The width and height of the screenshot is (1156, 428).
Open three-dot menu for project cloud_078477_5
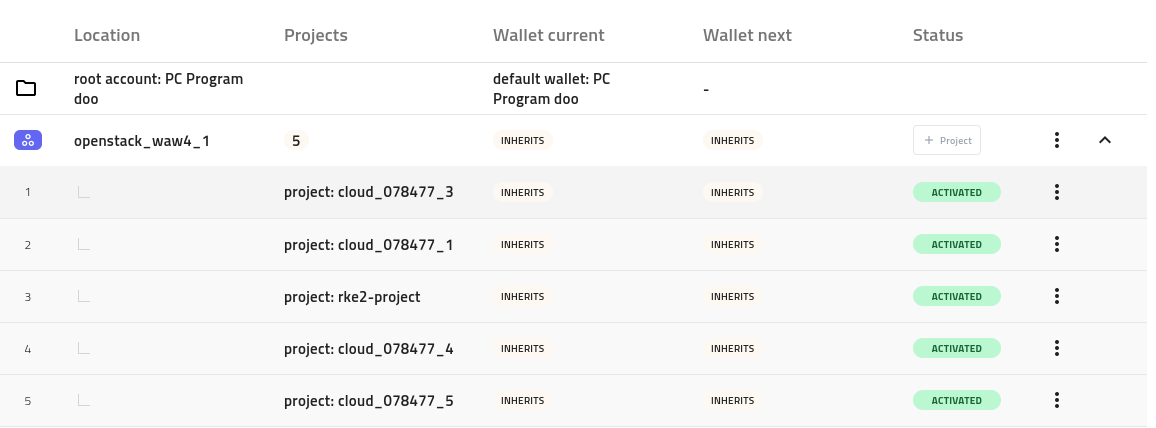(1056, 401)
